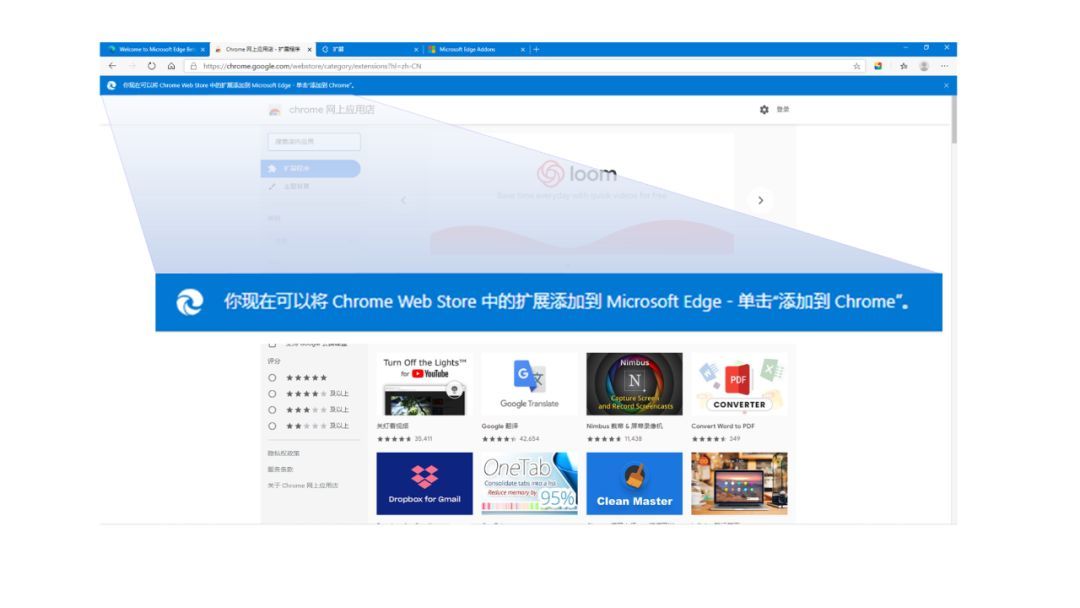Close the Chrome Web Store tab
The height and width of the screenshot is (608, 1080).
[x=309, y=50]
